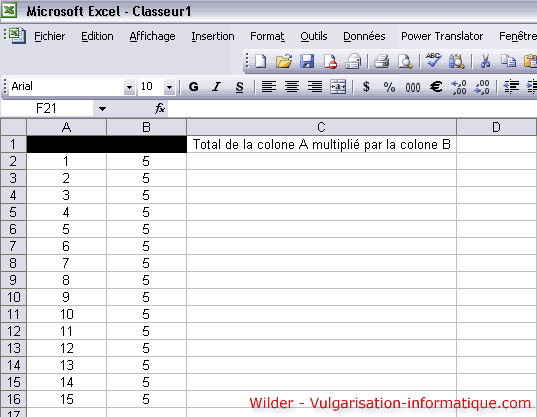This screenshot has width=537, height=417.
Task: Center cell text horizontally
Action: point(292,87)
